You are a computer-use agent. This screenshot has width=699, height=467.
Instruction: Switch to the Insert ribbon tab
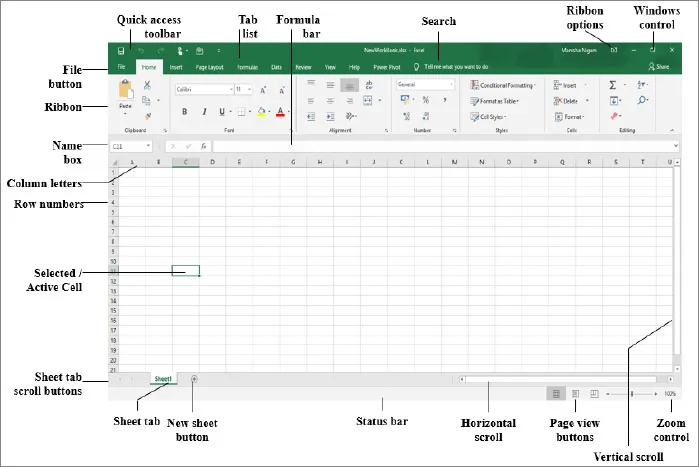176,67
